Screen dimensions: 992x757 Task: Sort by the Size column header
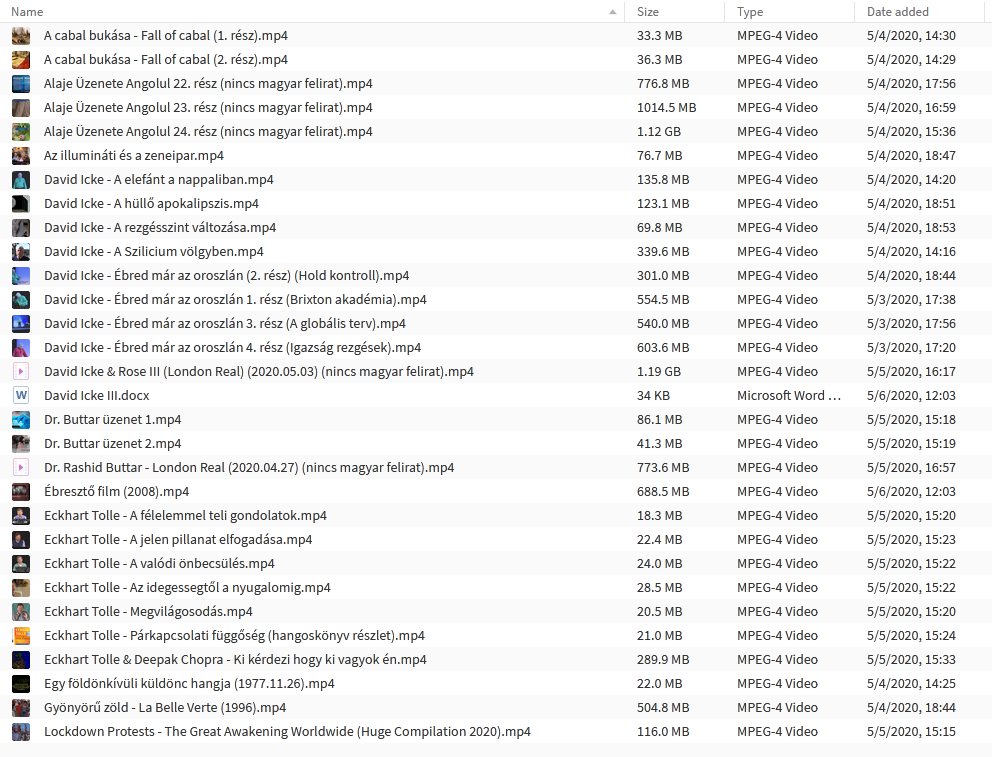point(647,11)
